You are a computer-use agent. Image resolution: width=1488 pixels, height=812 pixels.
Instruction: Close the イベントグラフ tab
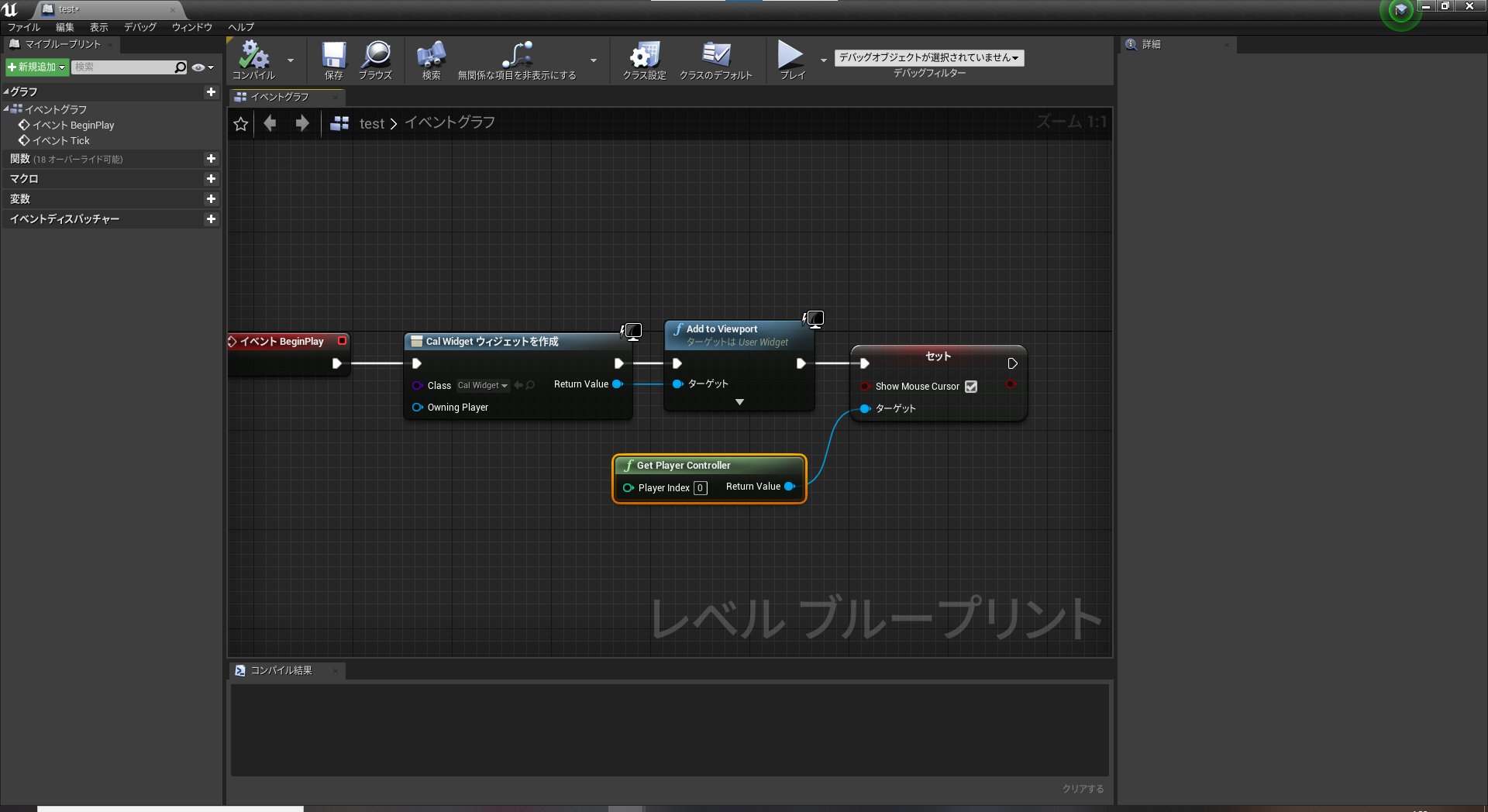(335, 97)
